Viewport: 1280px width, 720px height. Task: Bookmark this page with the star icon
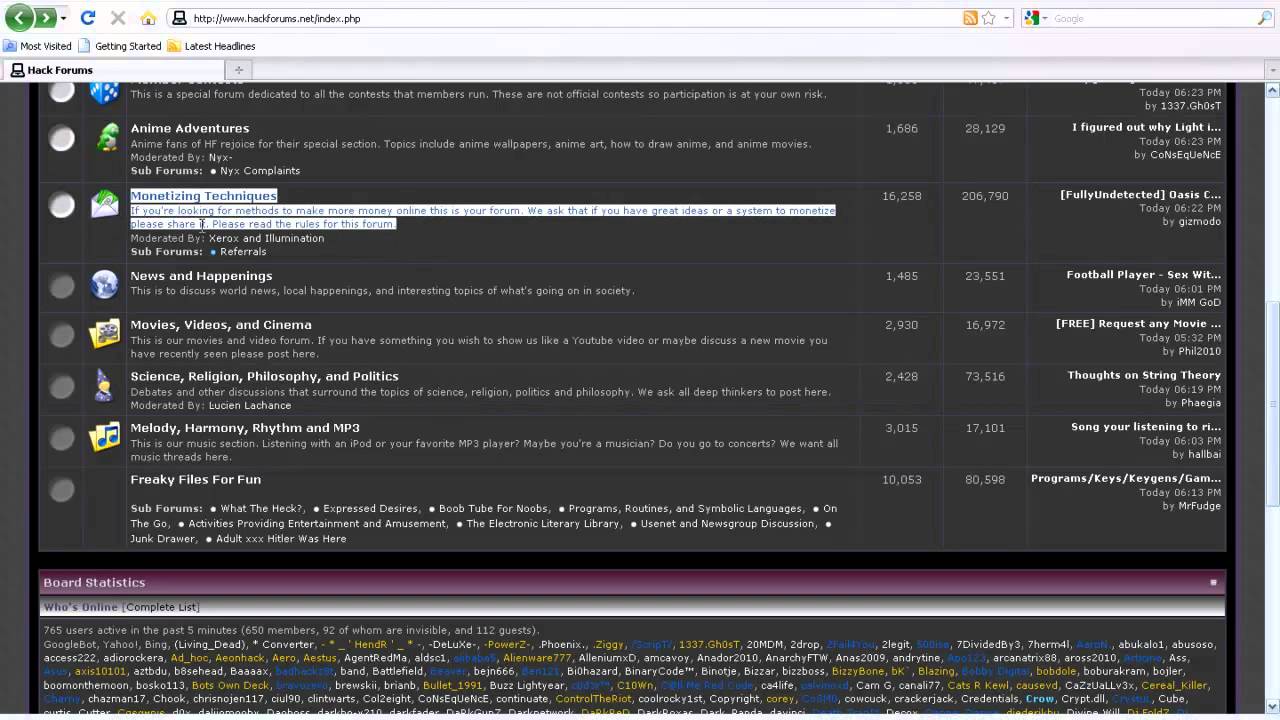click(988, 18)
